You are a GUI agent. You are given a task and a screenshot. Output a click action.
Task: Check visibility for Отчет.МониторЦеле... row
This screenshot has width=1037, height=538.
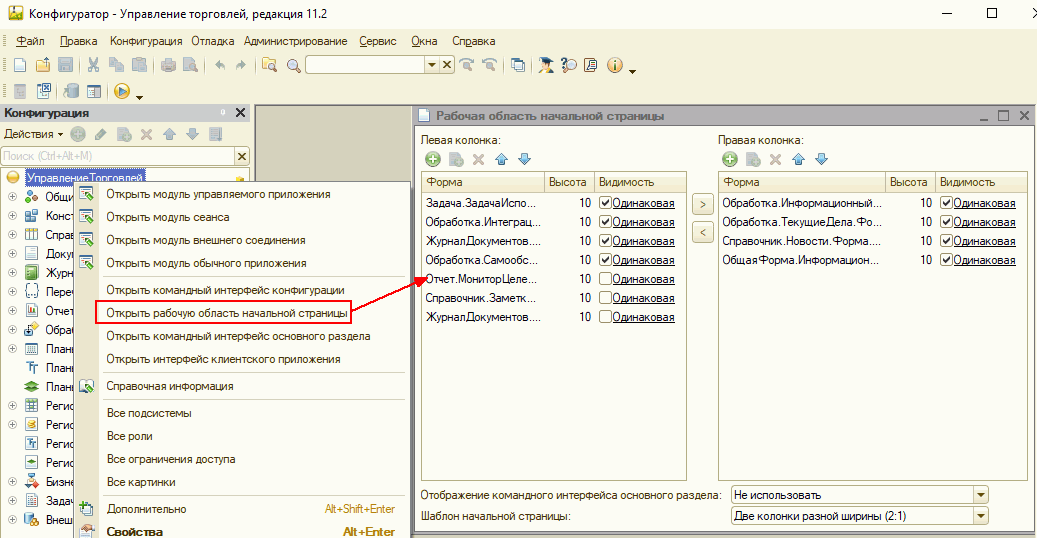point(605,279)
